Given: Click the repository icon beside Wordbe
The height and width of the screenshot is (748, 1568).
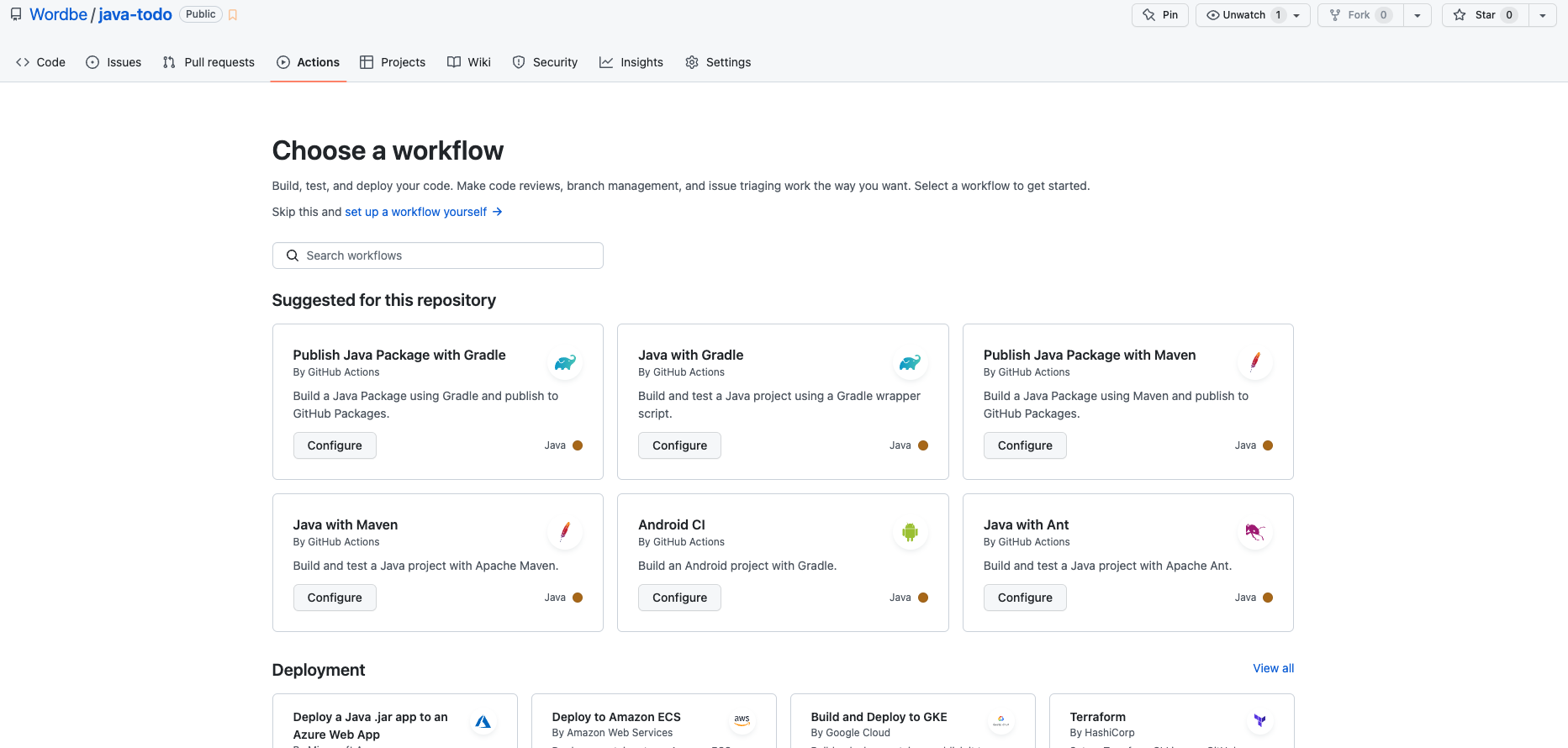Looking at the screenshot, I should tap(16, 14).
